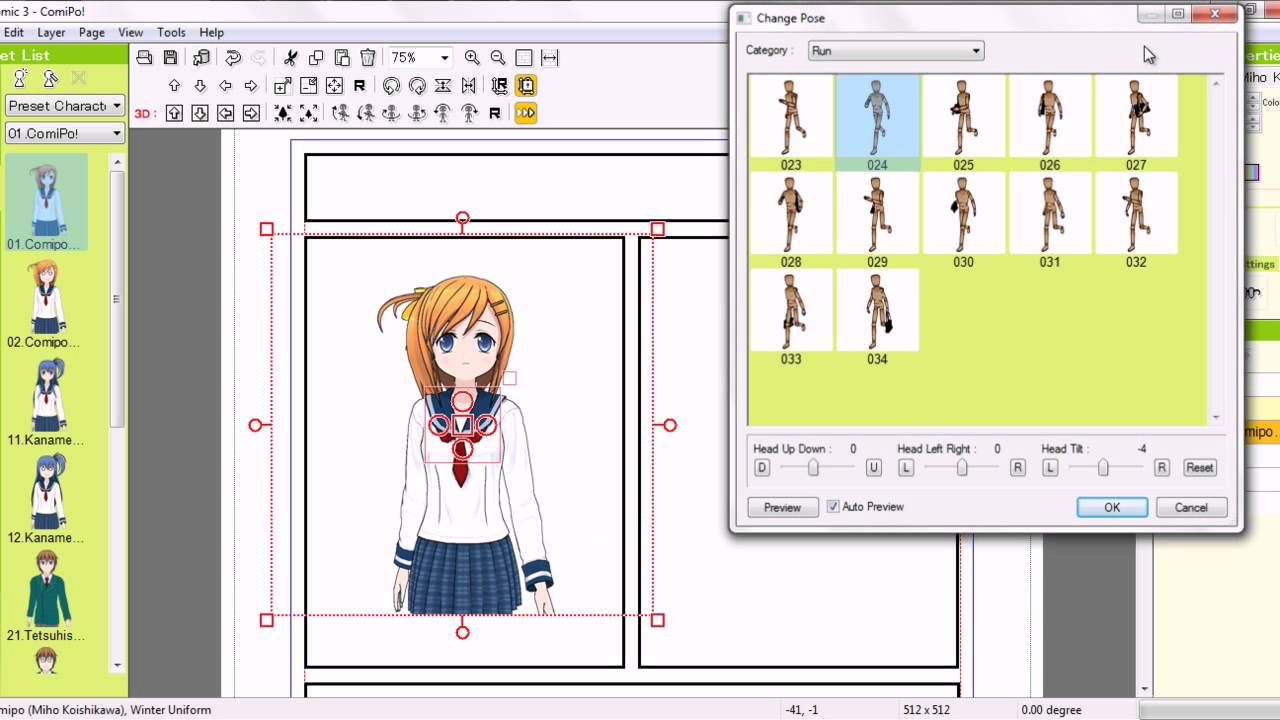Image resolution: width=1280 pixels, height=720 pixels.
Task: Click the Undo arrow icon
Action: point(233,58)
